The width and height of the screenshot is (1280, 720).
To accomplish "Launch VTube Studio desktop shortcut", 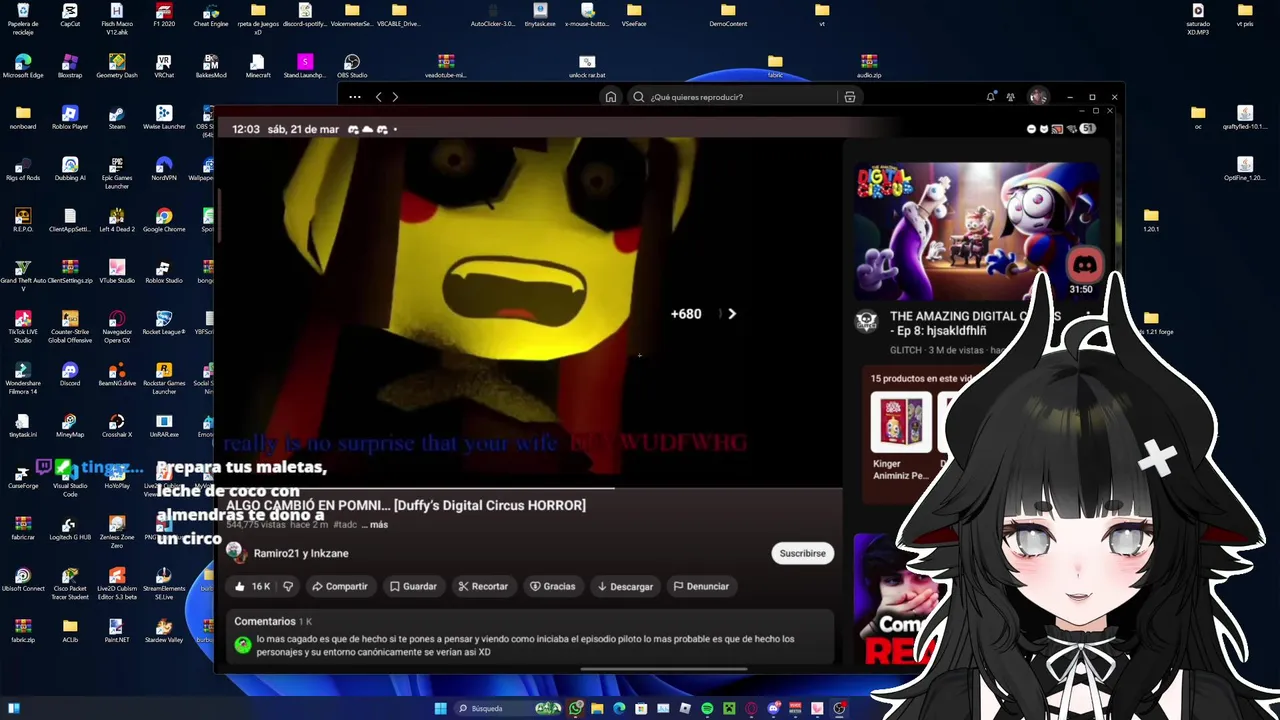I will pos(117,272).
